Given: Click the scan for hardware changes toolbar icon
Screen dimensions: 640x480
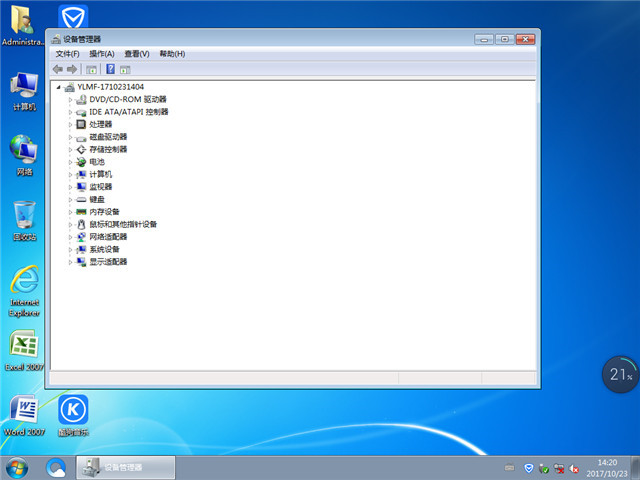Looking at the screenshot, I should (x=125, y=69).
